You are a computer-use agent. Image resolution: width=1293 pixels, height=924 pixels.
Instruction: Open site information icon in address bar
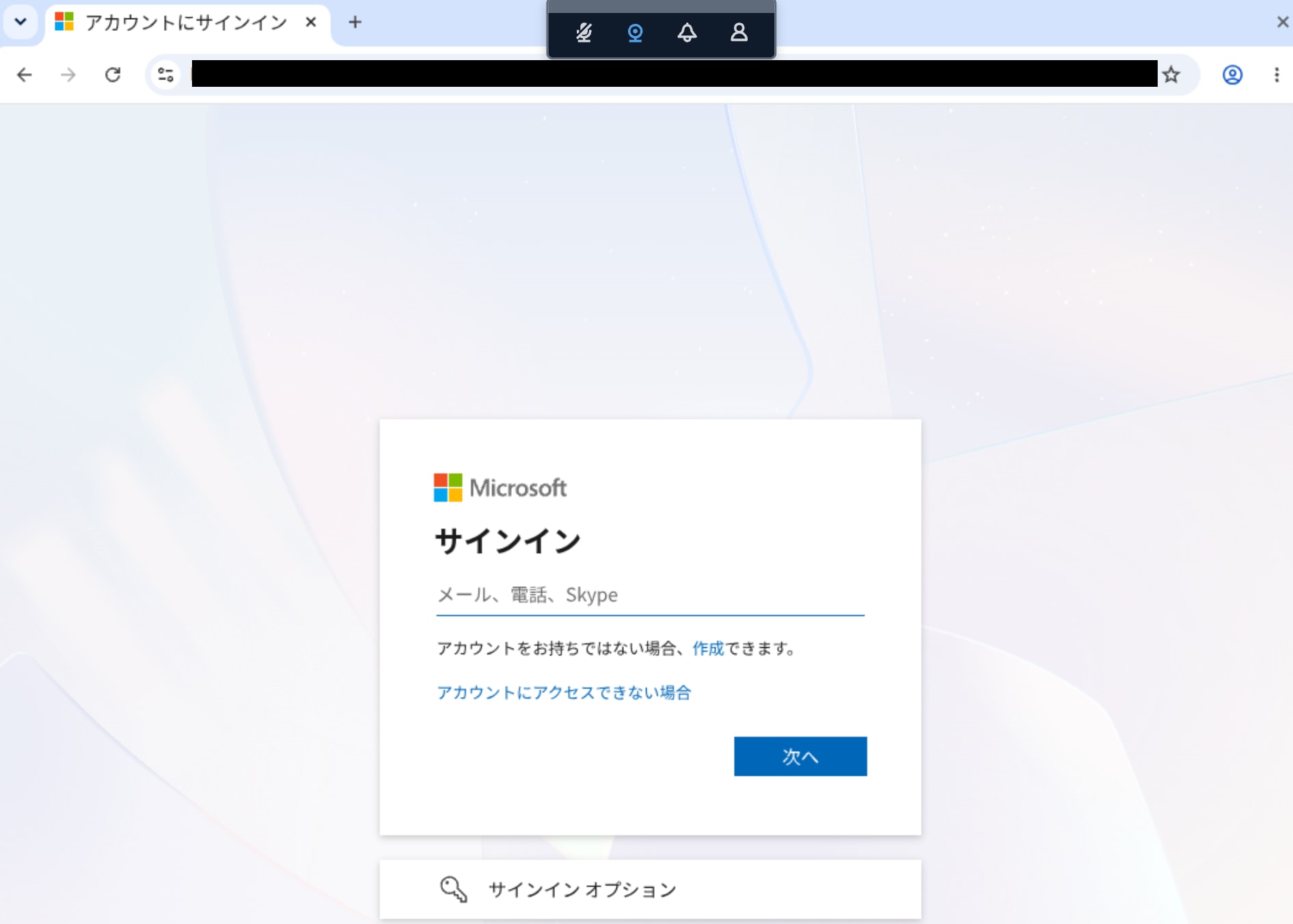pos(165,74)
